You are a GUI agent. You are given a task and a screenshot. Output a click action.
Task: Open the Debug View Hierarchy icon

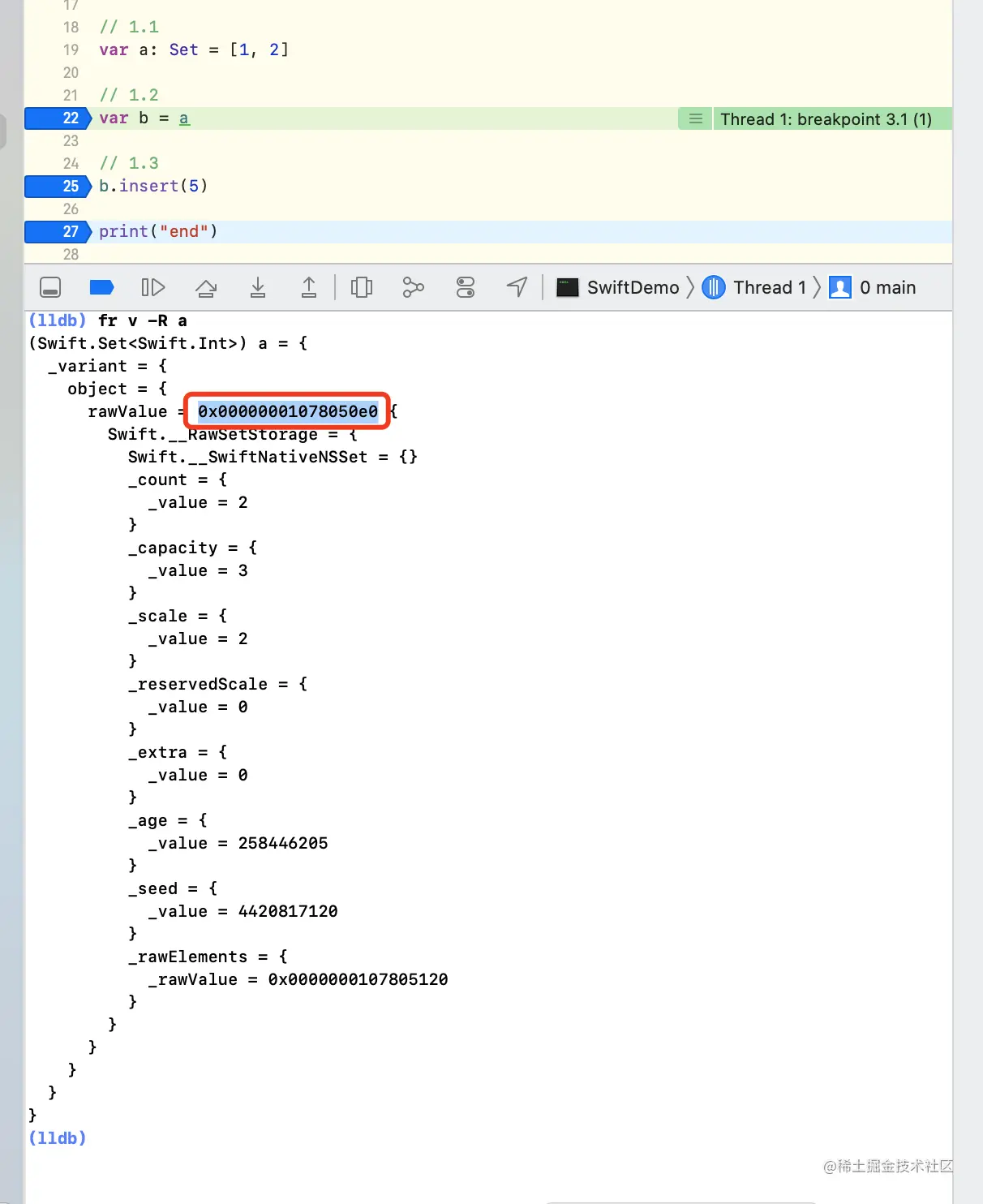click(362, 287)
